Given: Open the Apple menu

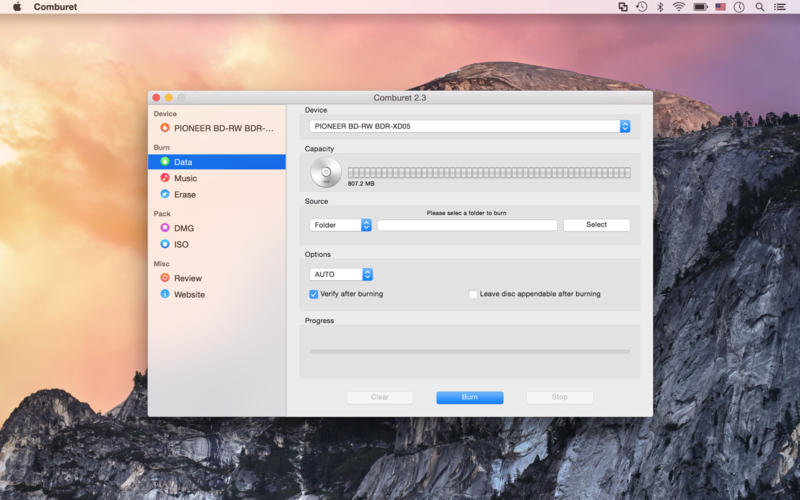Looking at the screenshot, I should (17, 7).
